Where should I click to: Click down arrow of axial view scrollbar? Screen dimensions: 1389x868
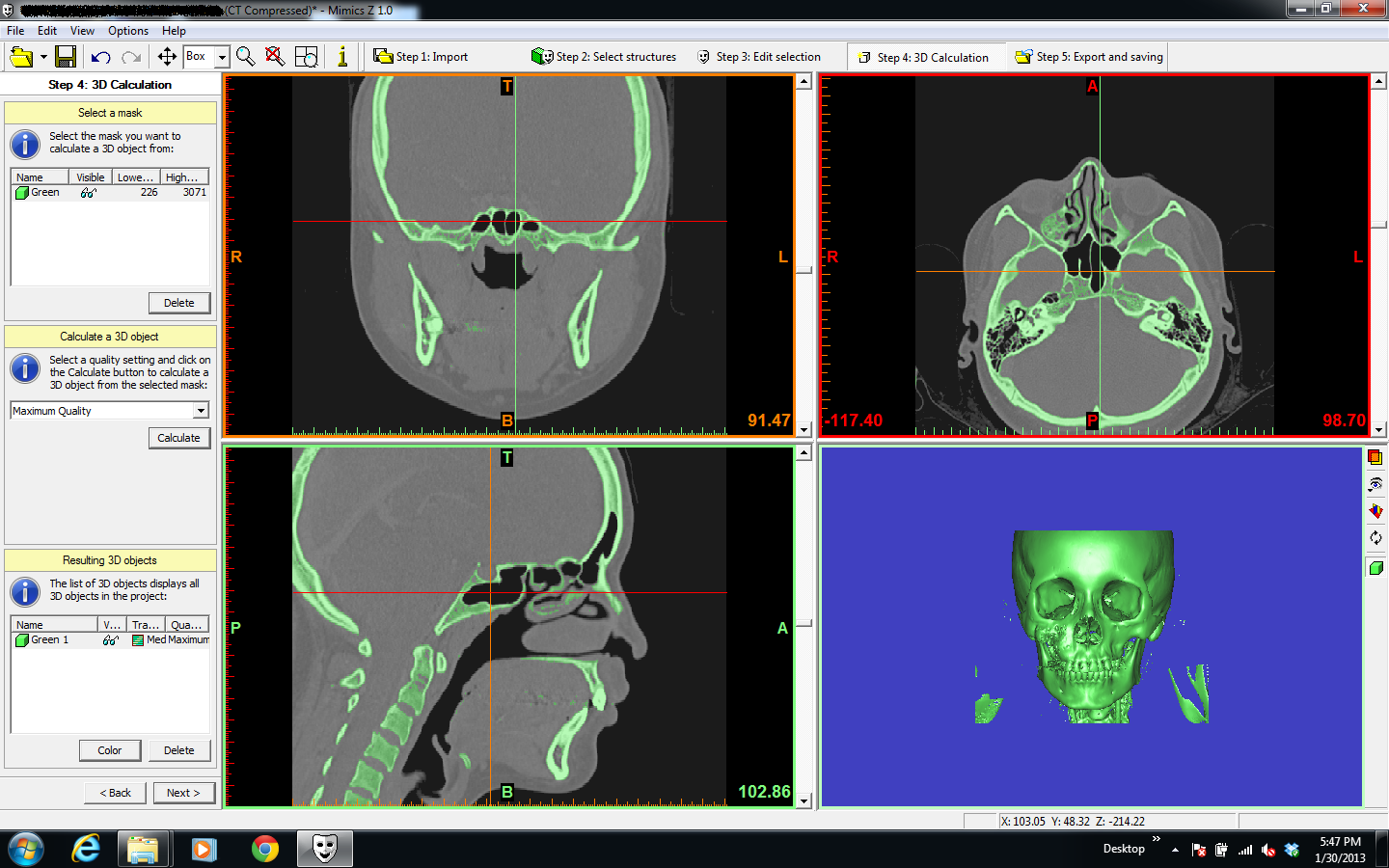(x=1378, y=430)
